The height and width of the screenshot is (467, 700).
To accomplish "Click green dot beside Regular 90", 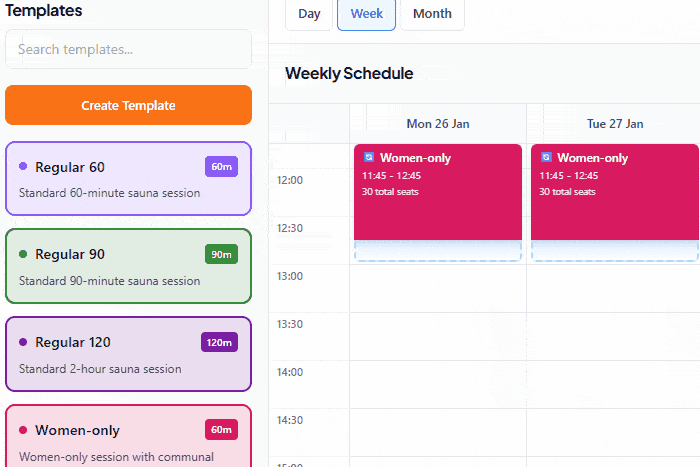I will [23, 254].
